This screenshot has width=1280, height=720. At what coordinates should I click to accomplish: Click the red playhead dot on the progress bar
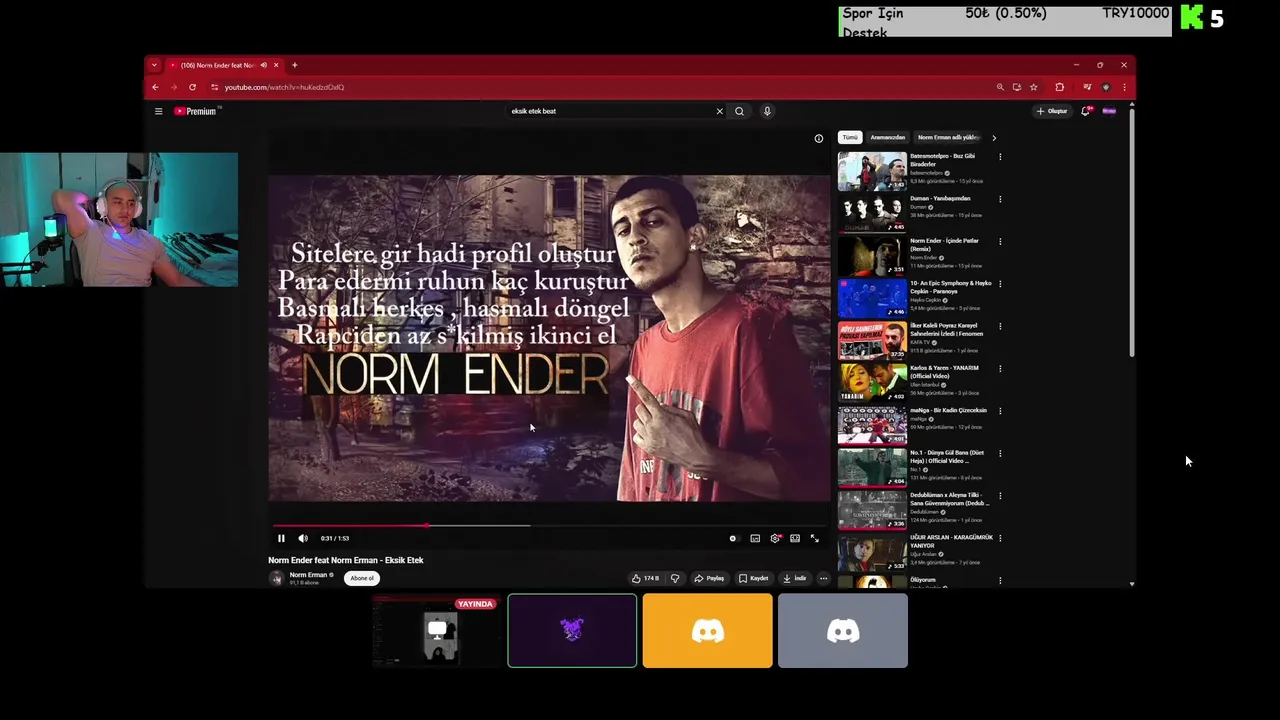coord(426,525)
